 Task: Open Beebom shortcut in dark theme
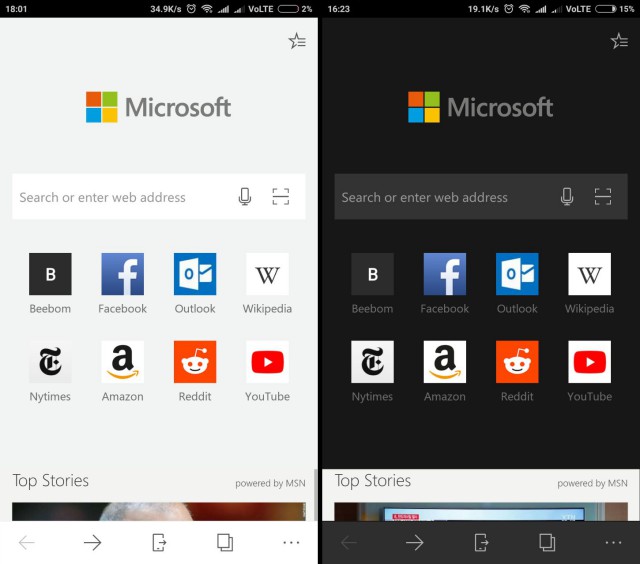tap(372, 284)
